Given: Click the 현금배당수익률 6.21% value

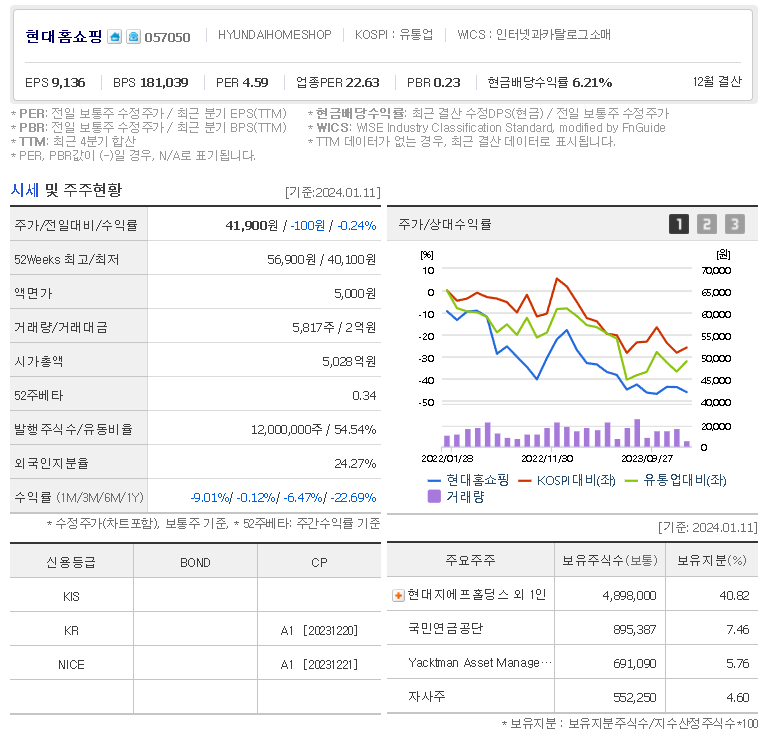Looking at the screenshot, I should [591, 82].
